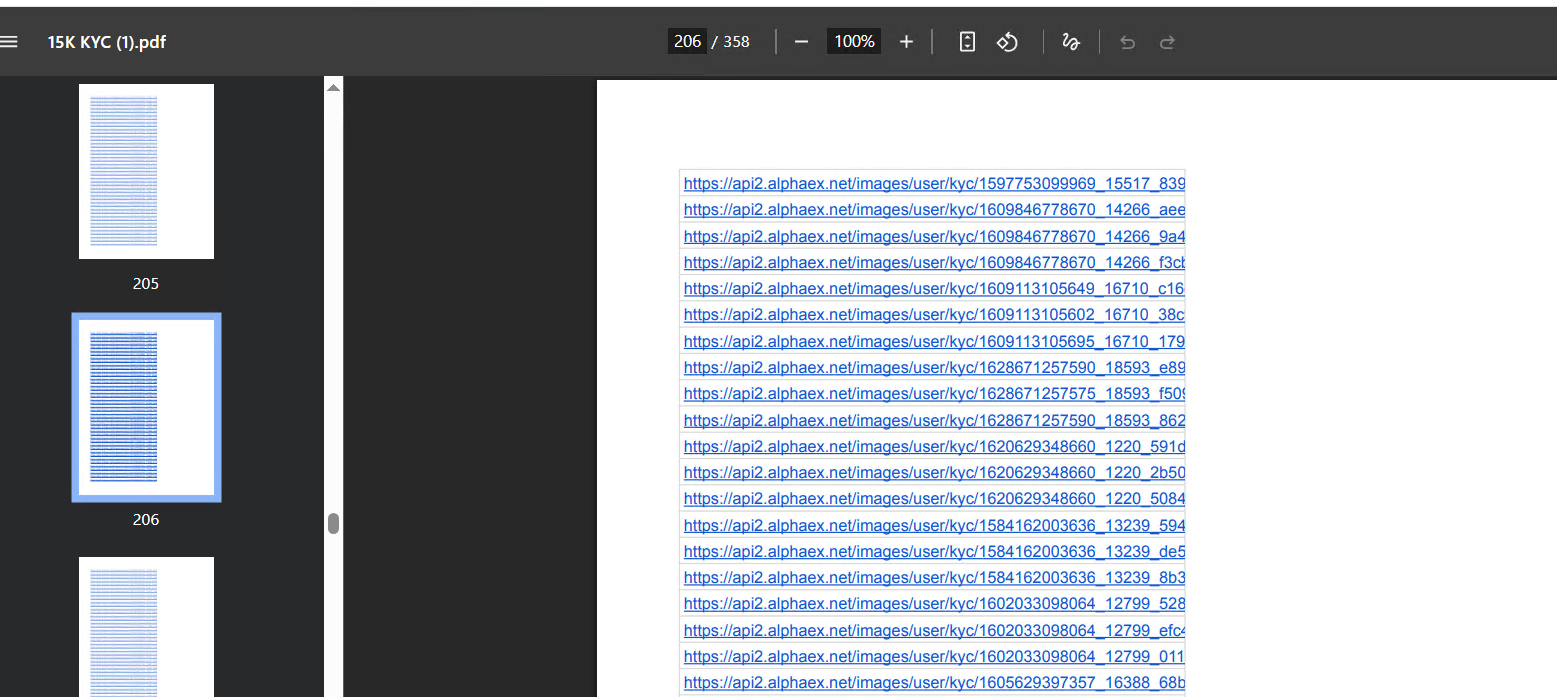Select the highlighted page 206 thumbnail
1557x697 pixels.
146,407
